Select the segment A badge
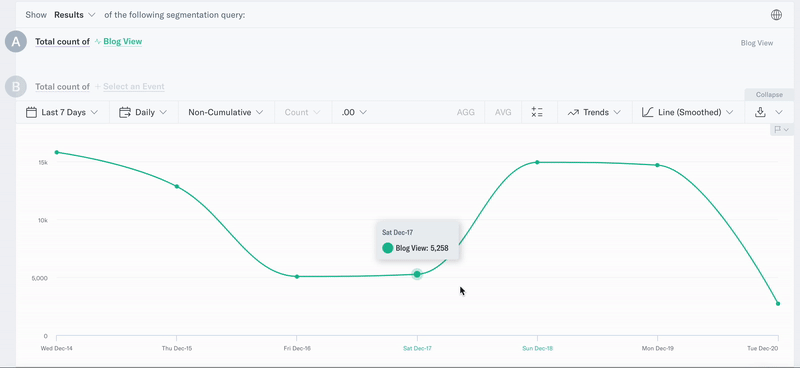Image resolution: width=800 pixels, height=368 pixels. (x=16, y=42)
